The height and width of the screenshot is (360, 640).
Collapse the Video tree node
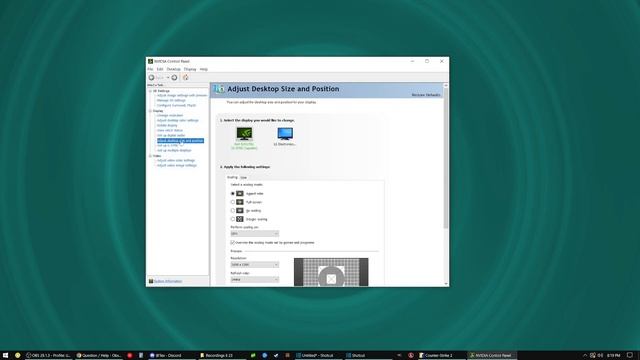(x=150, y=156)
